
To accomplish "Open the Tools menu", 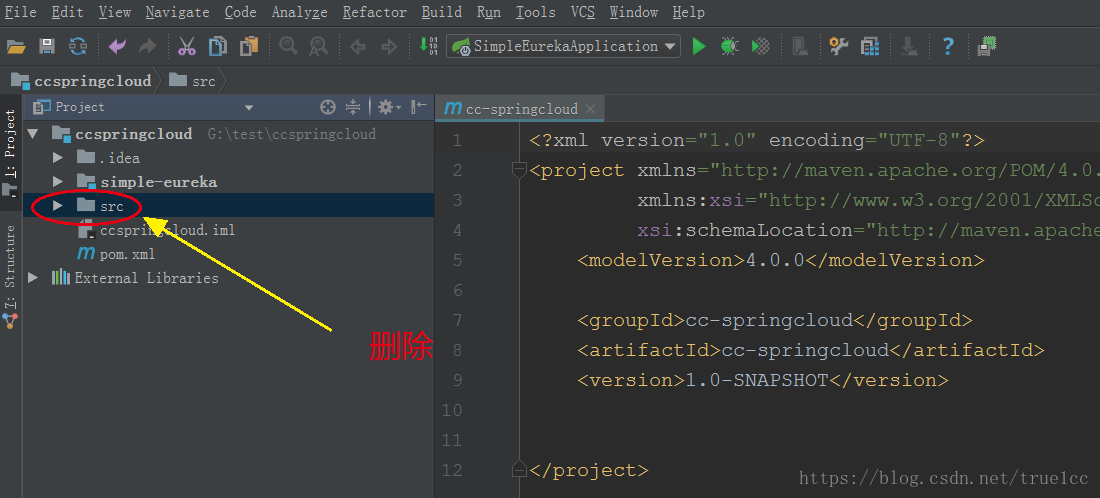I will point(536,12).
